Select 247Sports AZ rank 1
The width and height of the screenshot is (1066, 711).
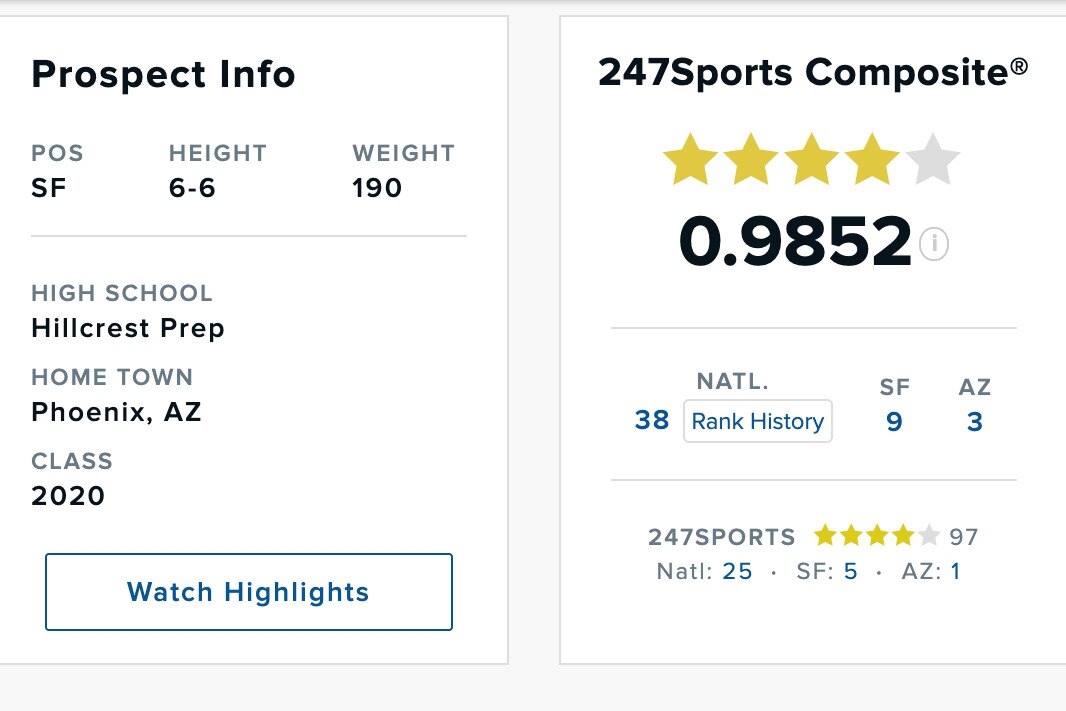[955, 572]
